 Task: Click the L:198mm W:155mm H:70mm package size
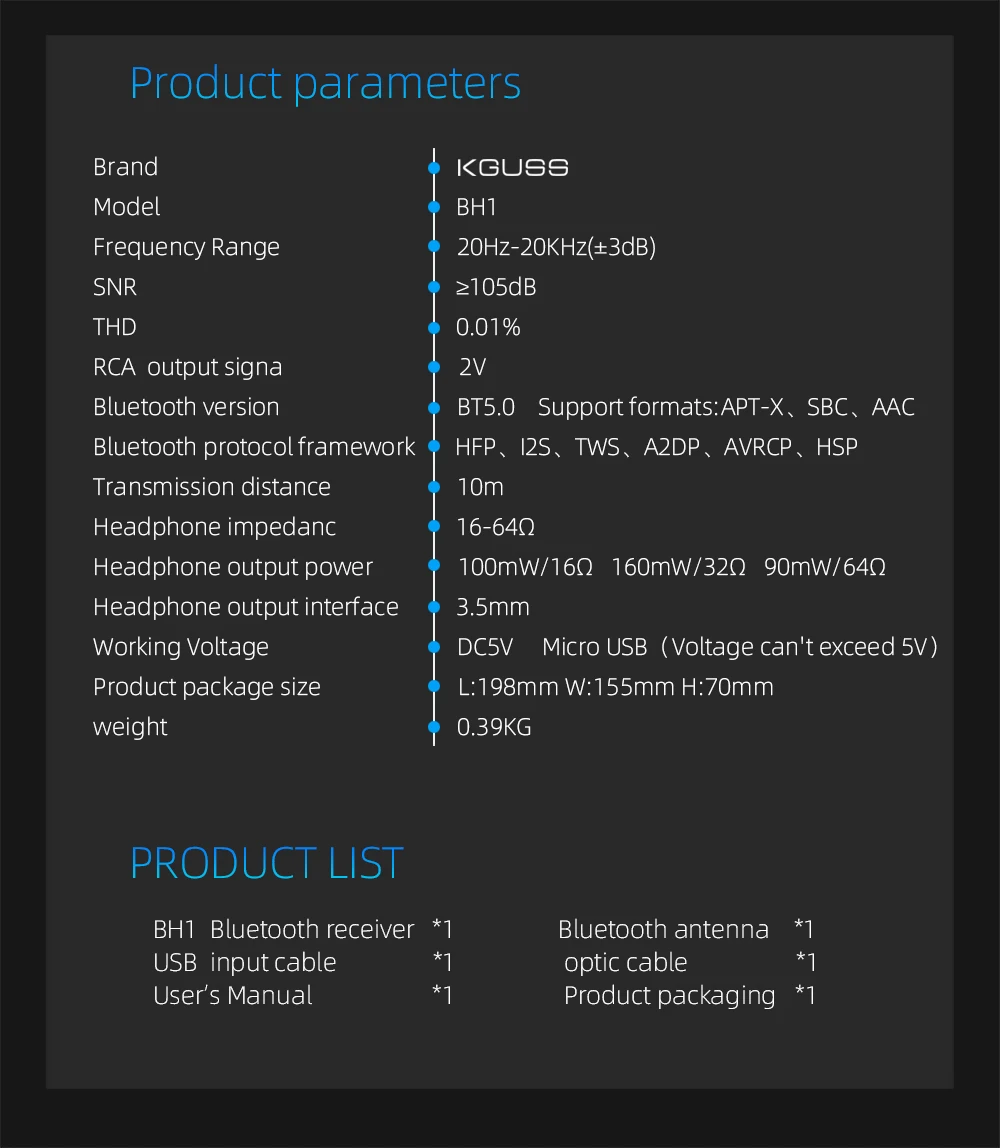pos(615,687)
